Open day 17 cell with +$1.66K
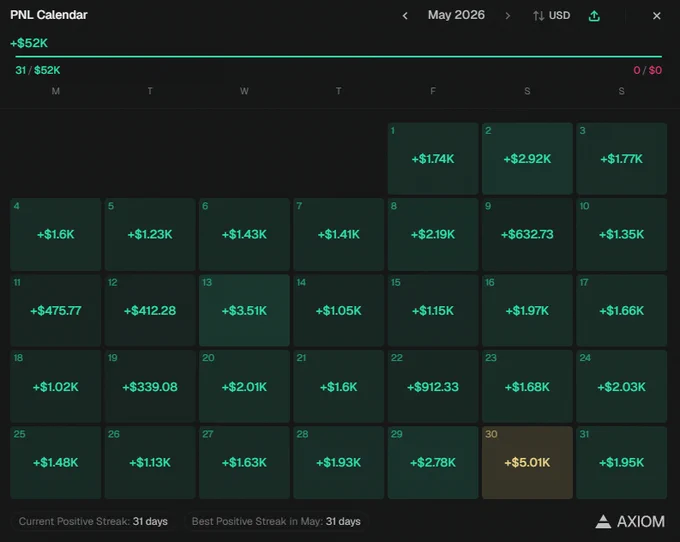This screenshot has height=542, width=680. point(621,310)
